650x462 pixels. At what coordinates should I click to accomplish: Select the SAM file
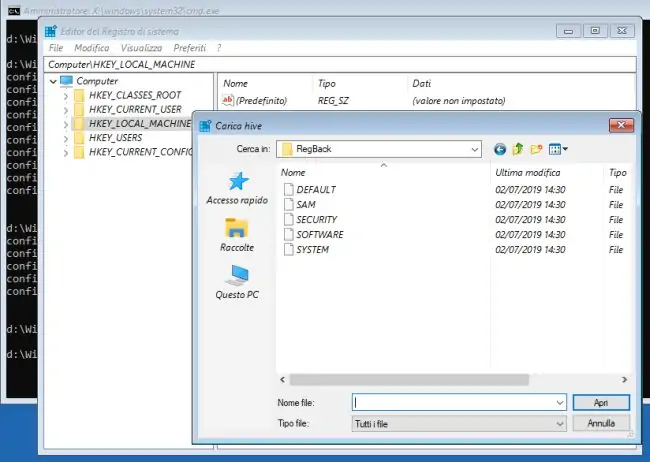click(x=305, y=204)
